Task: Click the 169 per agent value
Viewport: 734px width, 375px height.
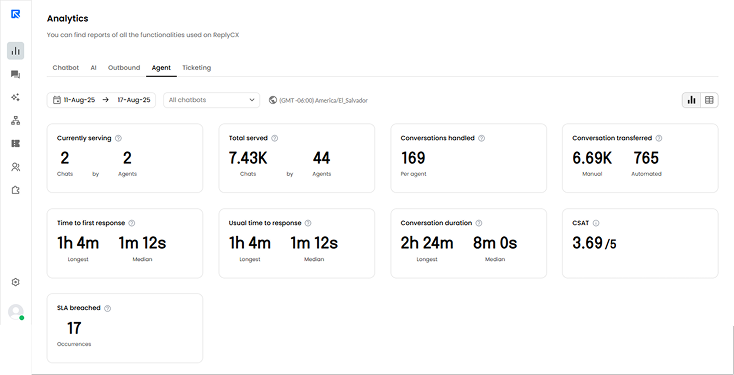Action: point(413,158)
